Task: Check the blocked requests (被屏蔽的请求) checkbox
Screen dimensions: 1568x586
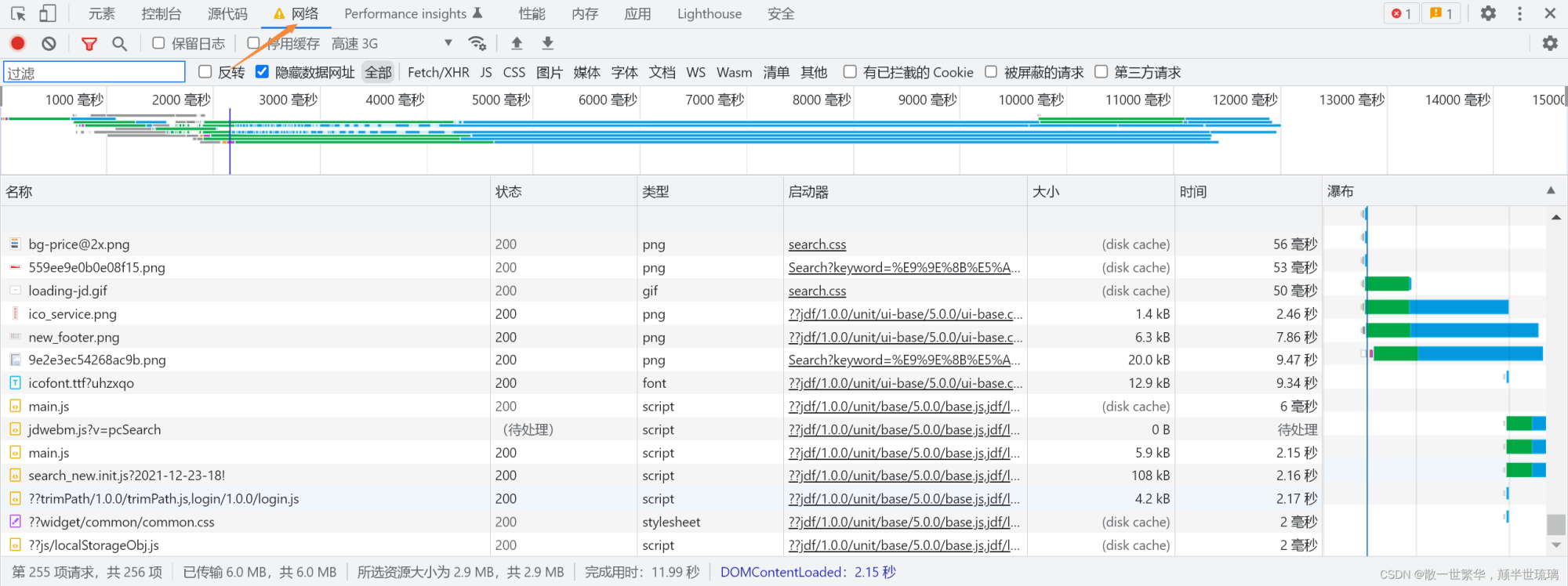Action: pyautogui.click(x=991, y=72)
